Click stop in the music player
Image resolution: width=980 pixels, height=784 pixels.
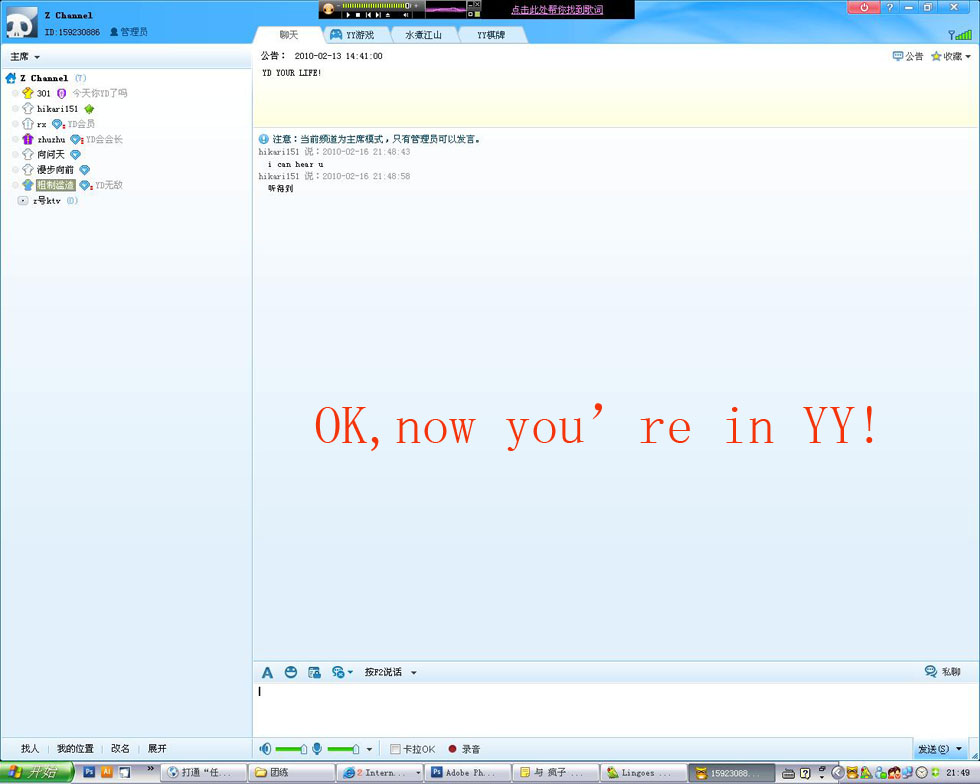click(x=358, y=14)
